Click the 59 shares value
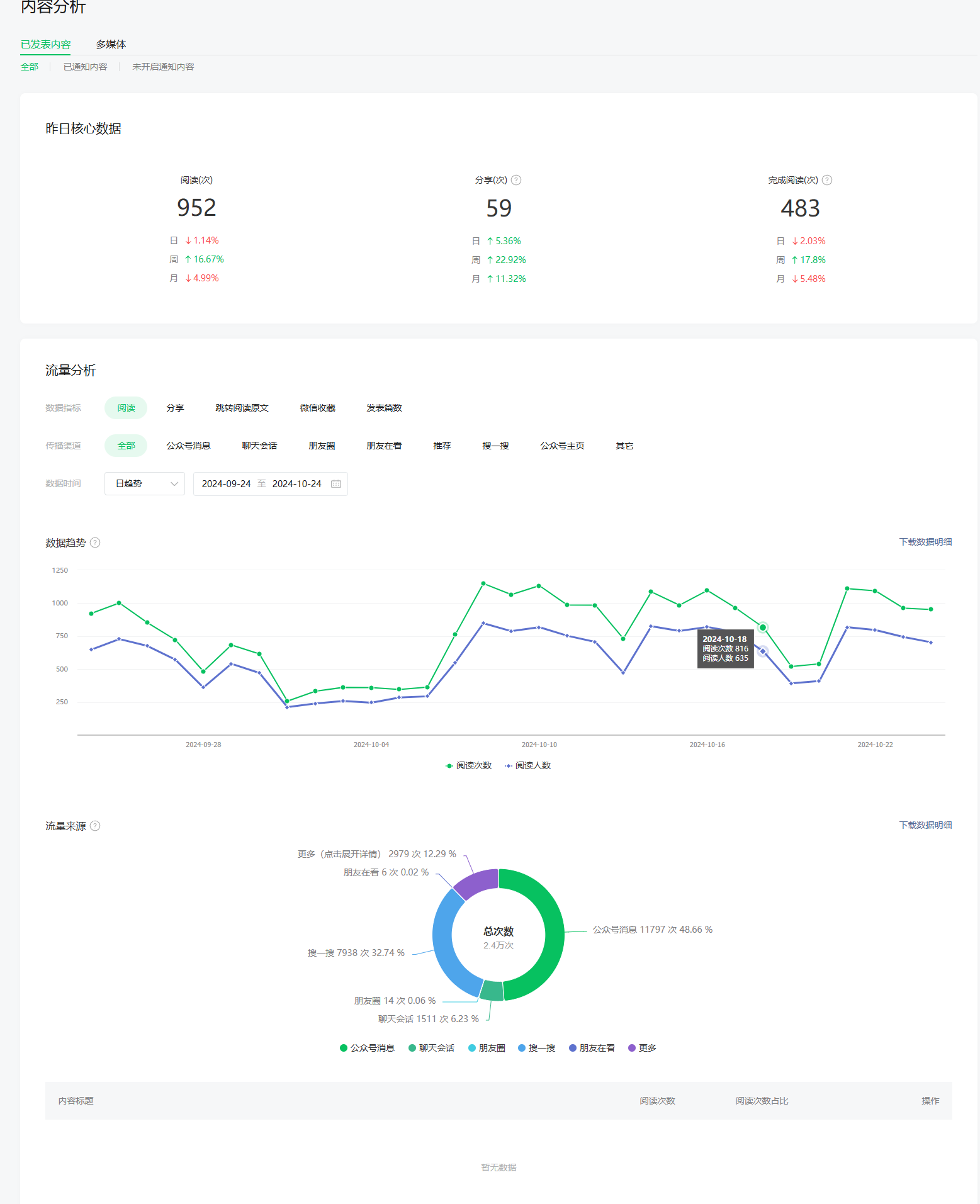Viewport: 980px width, 1204px height. coord(498,208)
